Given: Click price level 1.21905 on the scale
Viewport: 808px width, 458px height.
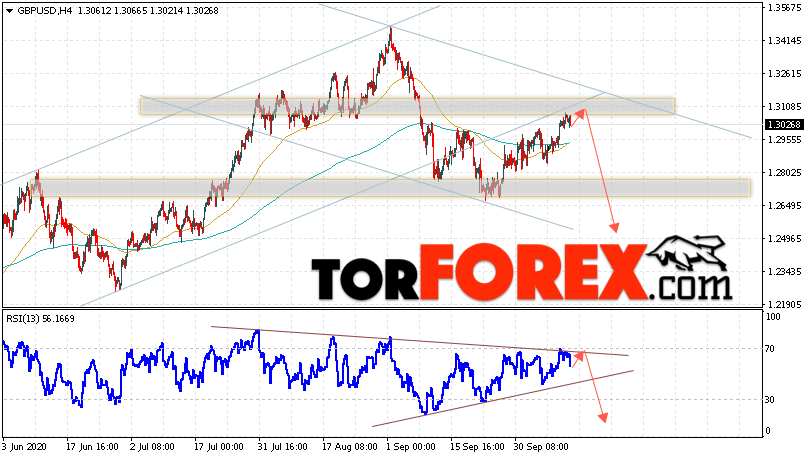Looking at the screenshot, I should pyautogui.click(x=784, y=304).
